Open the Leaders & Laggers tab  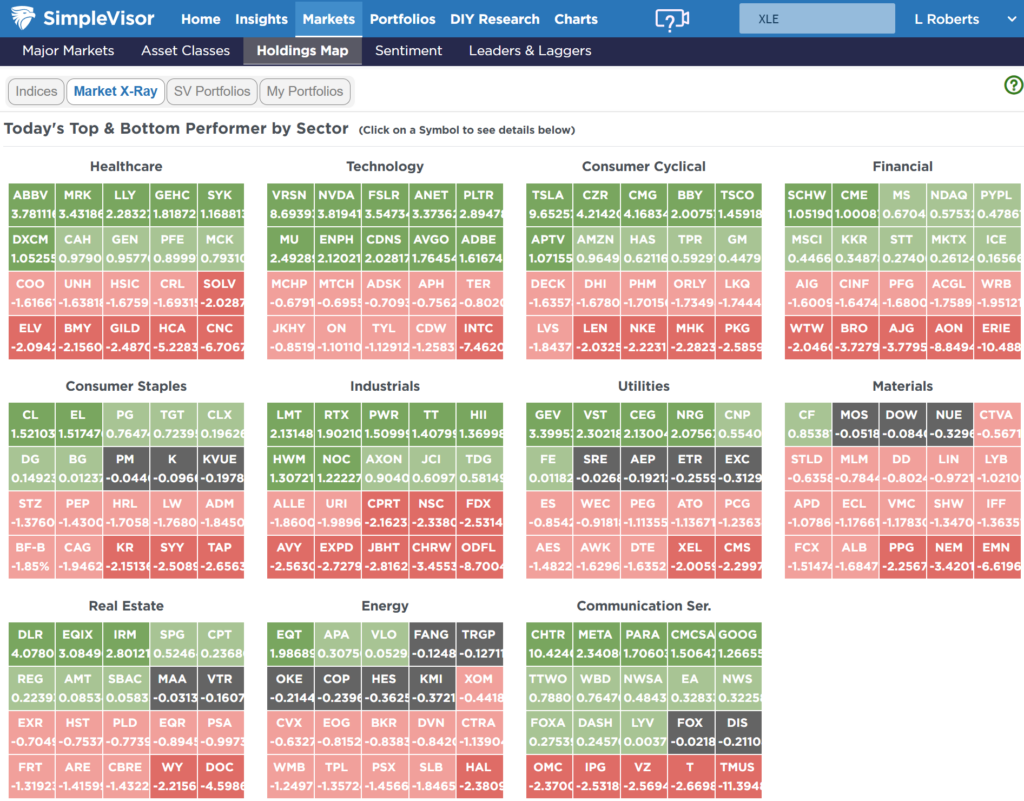530,50
